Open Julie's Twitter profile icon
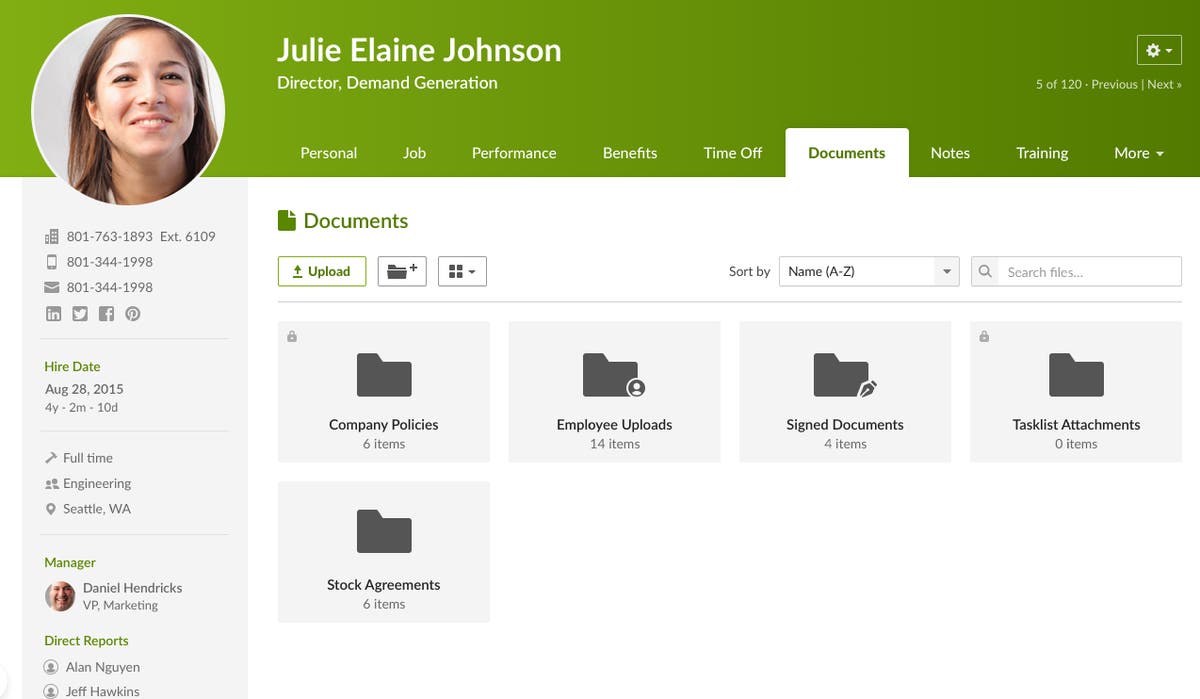This screenshot has width=1200, height=699. (x=80, y=313)
